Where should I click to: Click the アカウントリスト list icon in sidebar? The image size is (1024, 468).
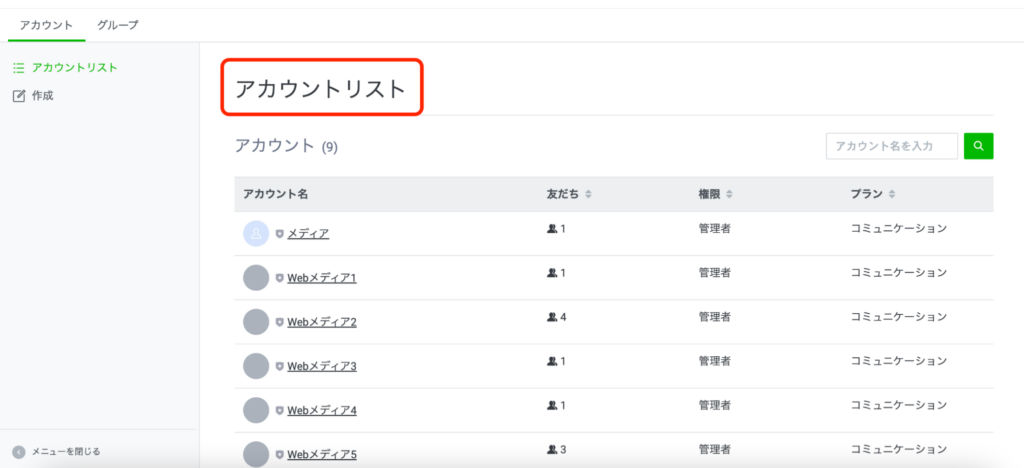click(18, 68)
